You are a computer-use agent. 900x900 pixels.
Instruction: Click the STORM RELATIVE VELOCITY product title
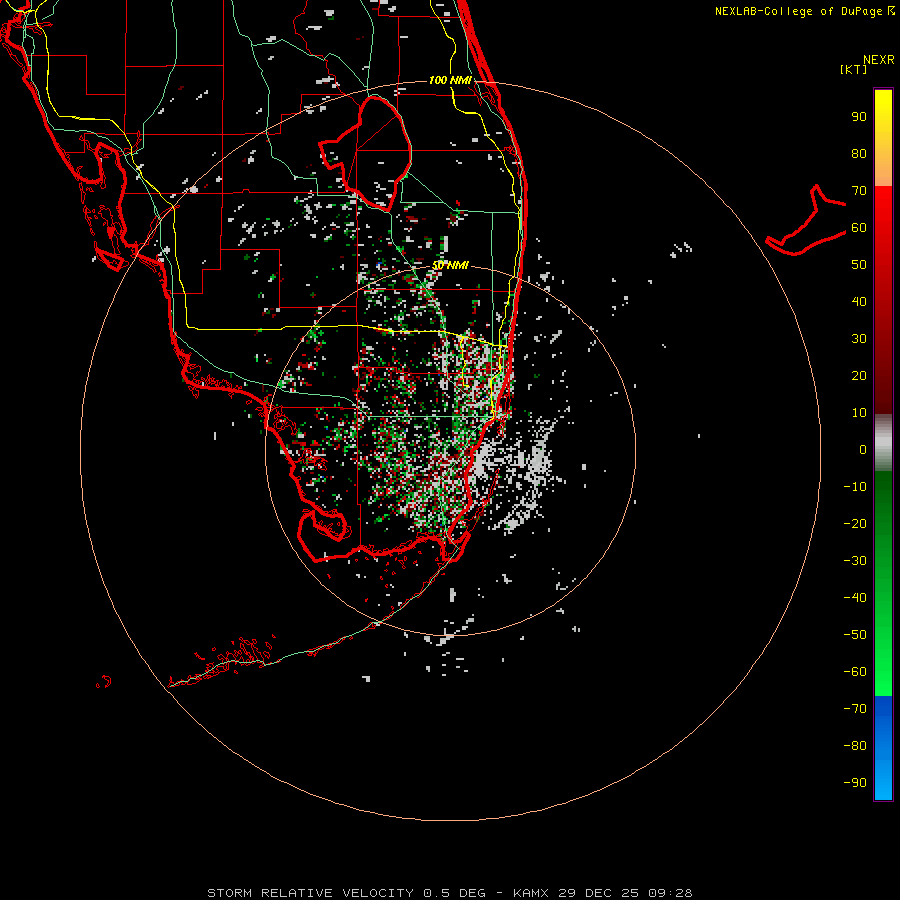pos(310,893)
